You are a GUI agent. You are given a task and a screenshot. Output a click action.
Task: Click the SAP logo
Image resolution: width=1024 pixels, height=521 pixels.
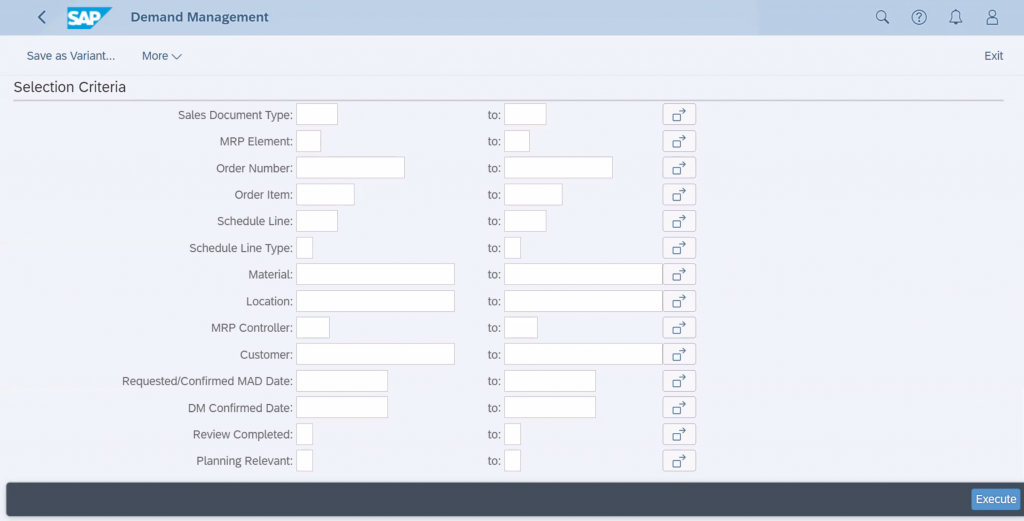89,18
